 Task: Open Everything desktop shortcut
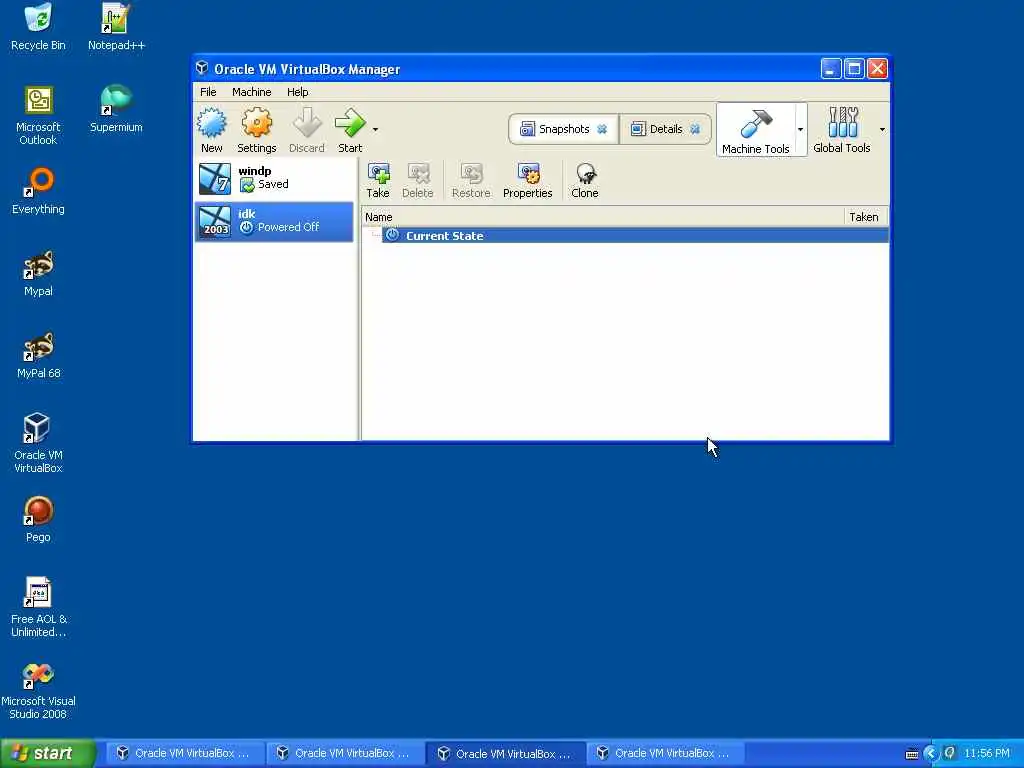[x=39, y=191]
